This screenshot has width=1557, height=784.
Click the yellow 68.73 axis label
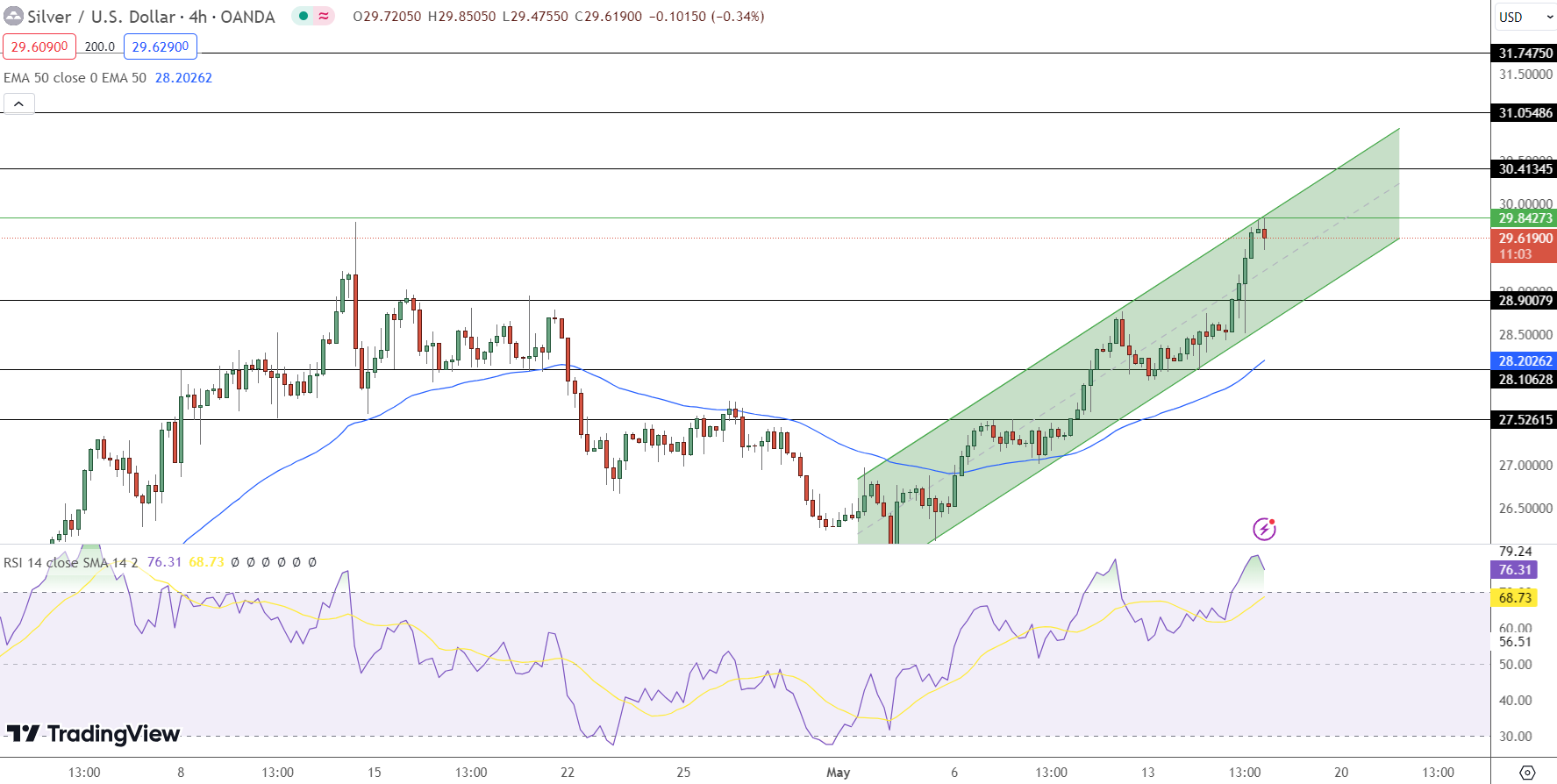(x=1514, y=598)
